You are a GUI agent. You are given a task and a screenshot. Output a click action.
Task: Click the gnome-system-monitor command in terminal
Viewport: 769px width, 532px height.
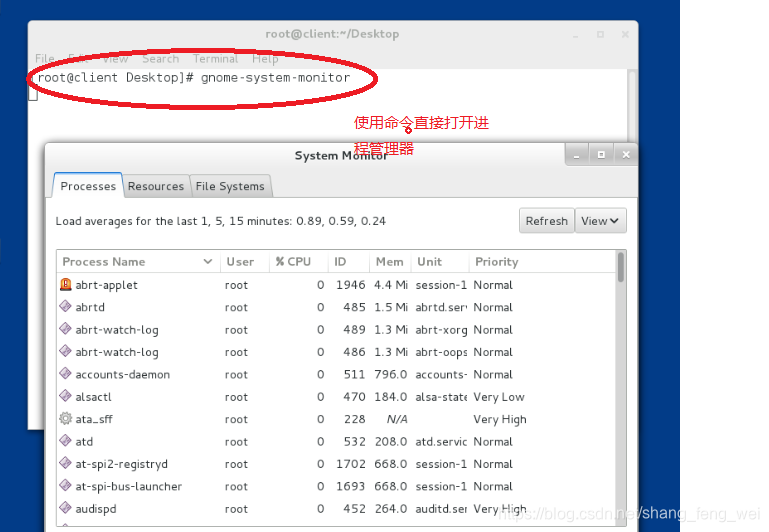tap(275, 78)
